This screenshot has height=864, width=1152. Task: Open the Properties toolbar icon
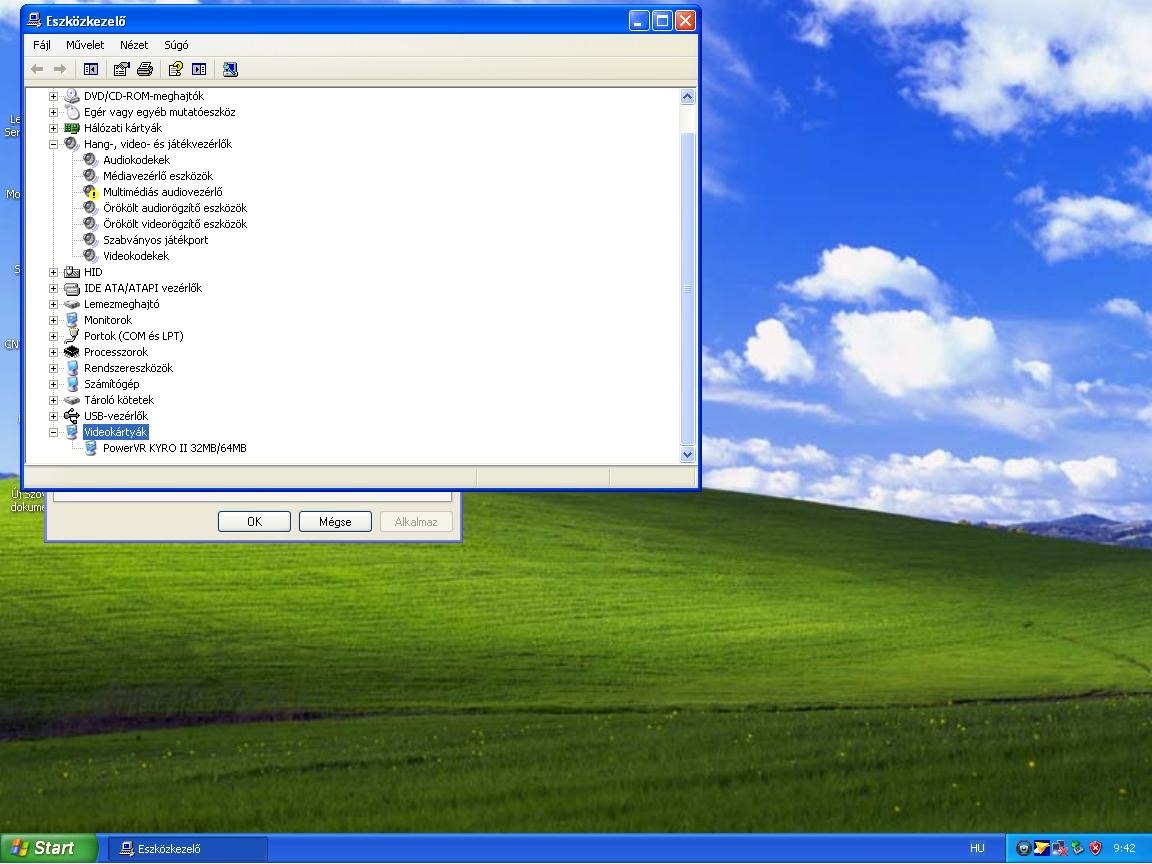pyautogui.click(x=121, y=69)
